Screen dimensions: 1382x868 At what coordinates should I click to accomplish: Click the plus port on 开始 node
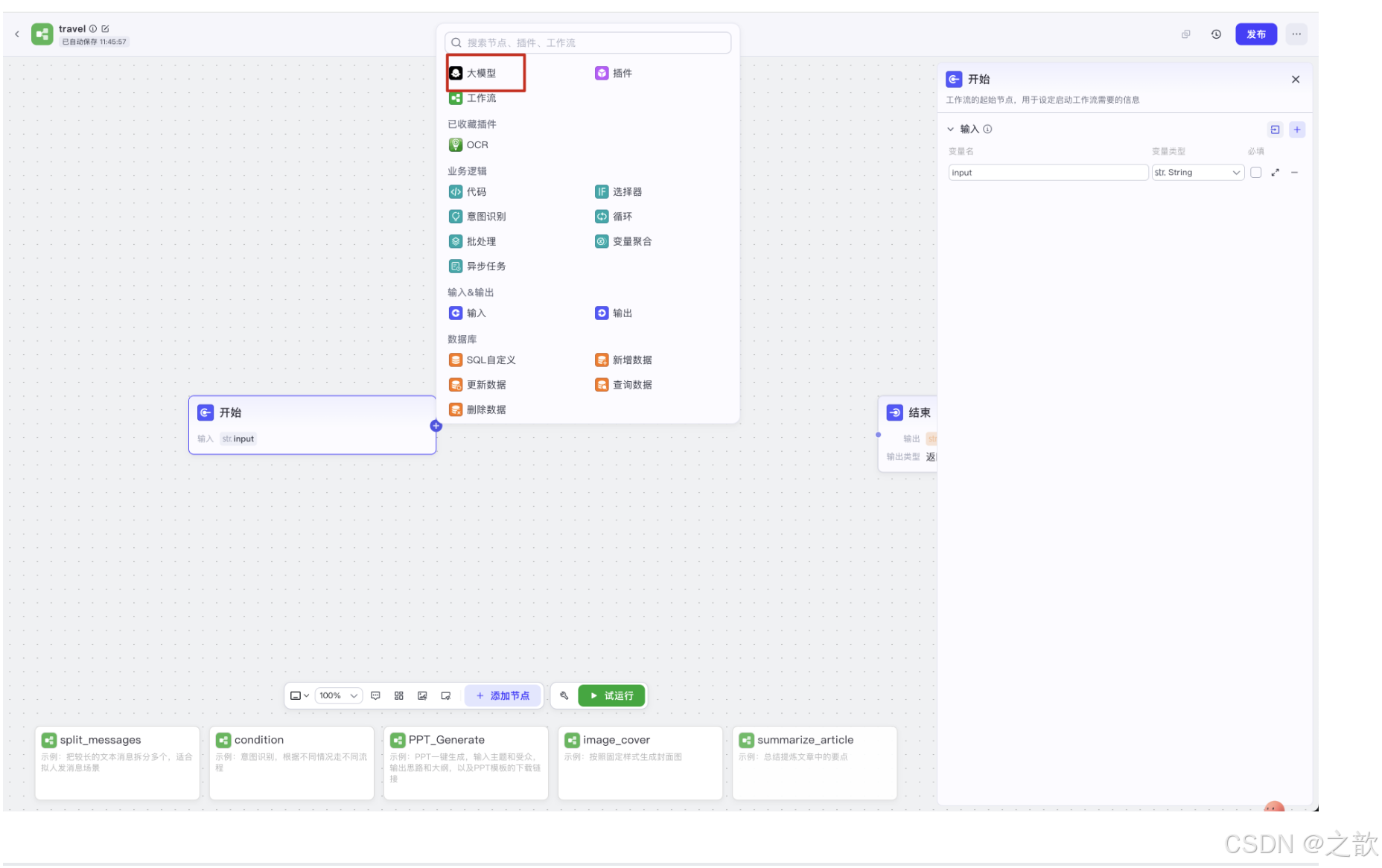pos(436,426)
